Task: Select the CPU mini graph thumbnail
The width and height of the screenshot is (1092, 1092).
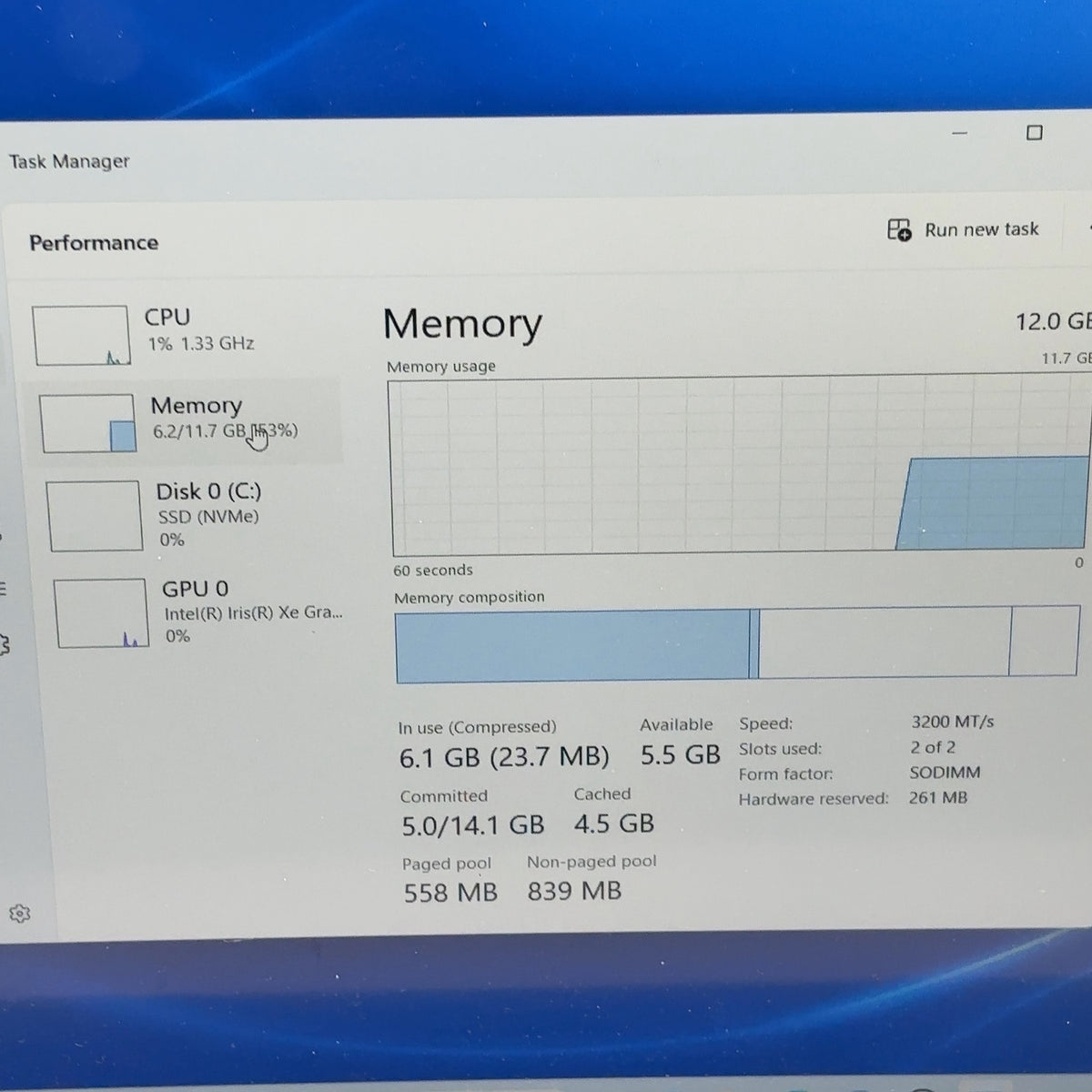Action: coord(81,335)
